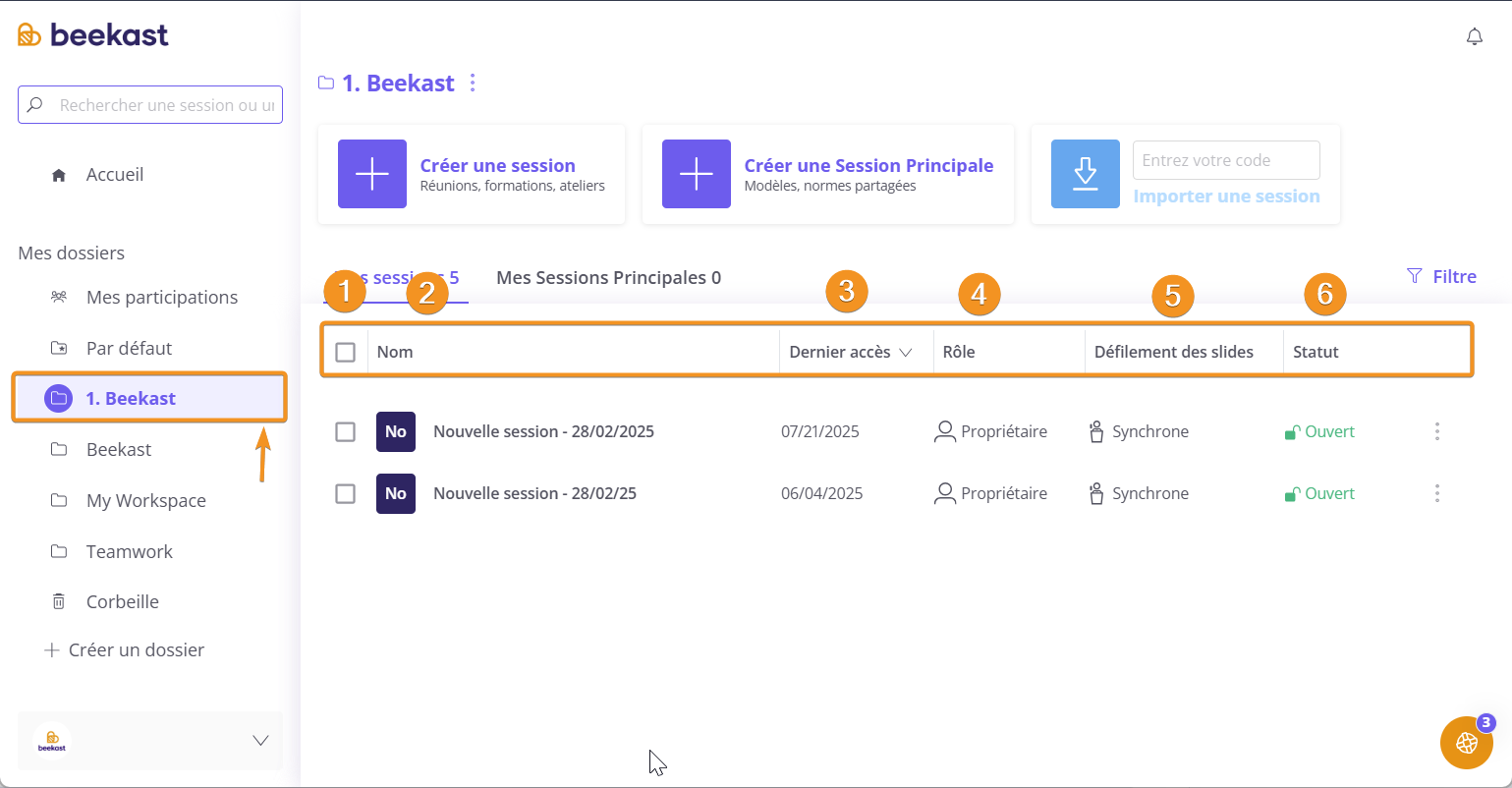Check the box for Nouvelle session - 28/02/2025
This screenshot has width=1512, height=788.
[345, 431]
